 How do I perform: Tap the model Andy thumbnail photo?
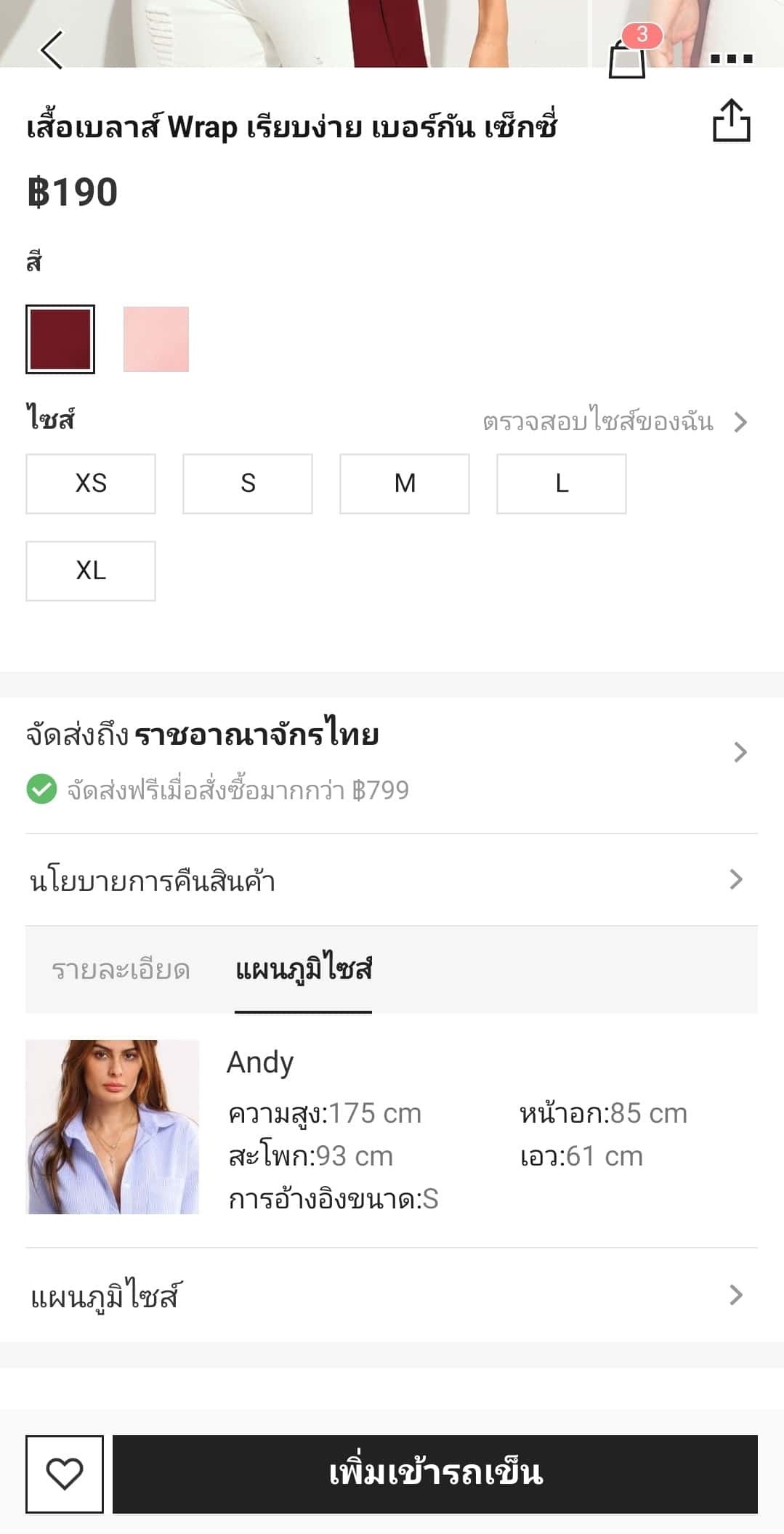tap(113, 1126)
